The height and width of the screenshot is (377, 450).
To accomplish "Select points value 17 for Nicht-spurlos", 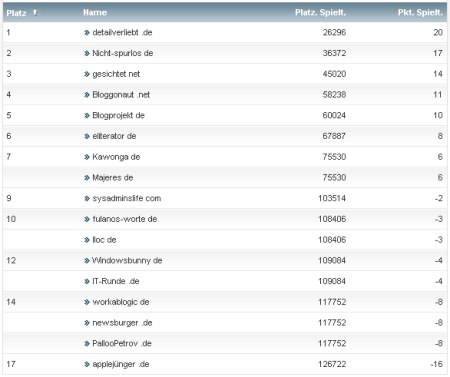I will 438,53.
